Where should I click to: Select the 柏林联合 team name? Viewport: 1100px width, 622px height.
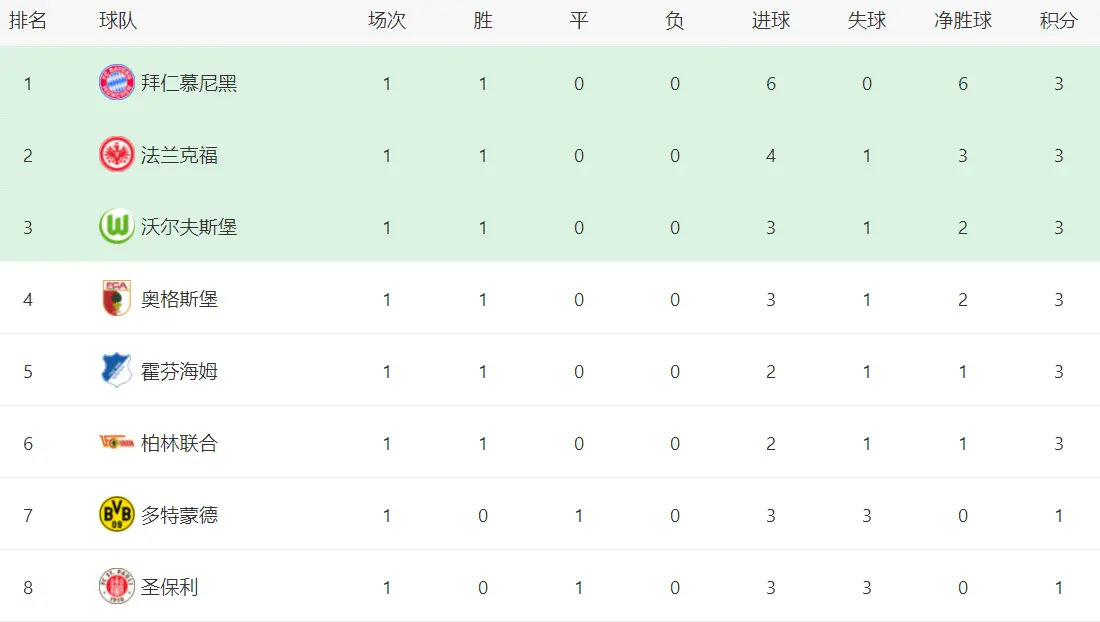click(179, 443)
